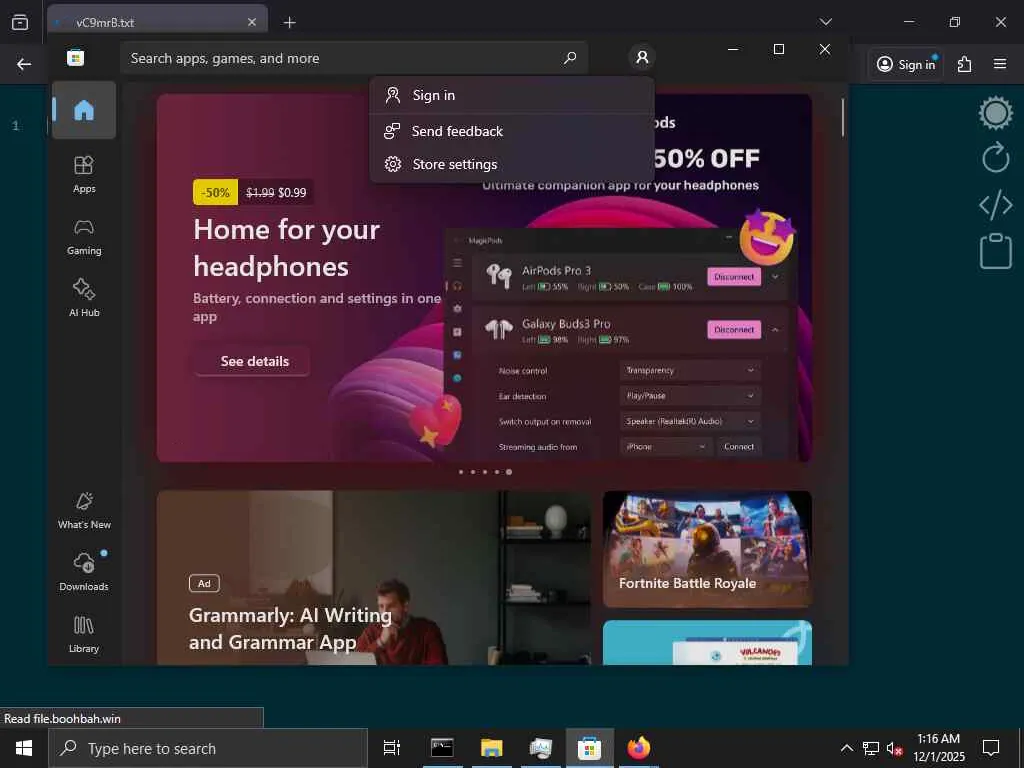
Task: Close the vC9mrB.txt tab
Action: 252,22
